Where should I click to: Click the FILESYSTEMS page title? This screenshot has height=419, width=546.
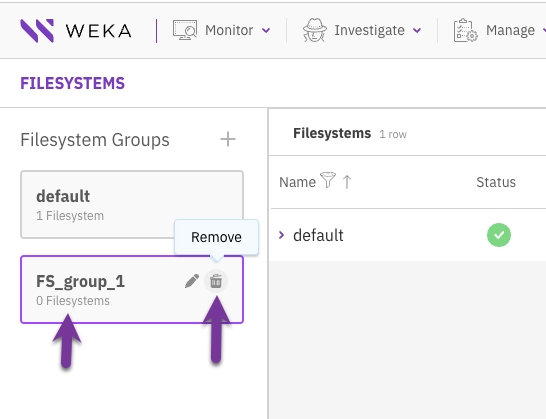pos(72,83)
